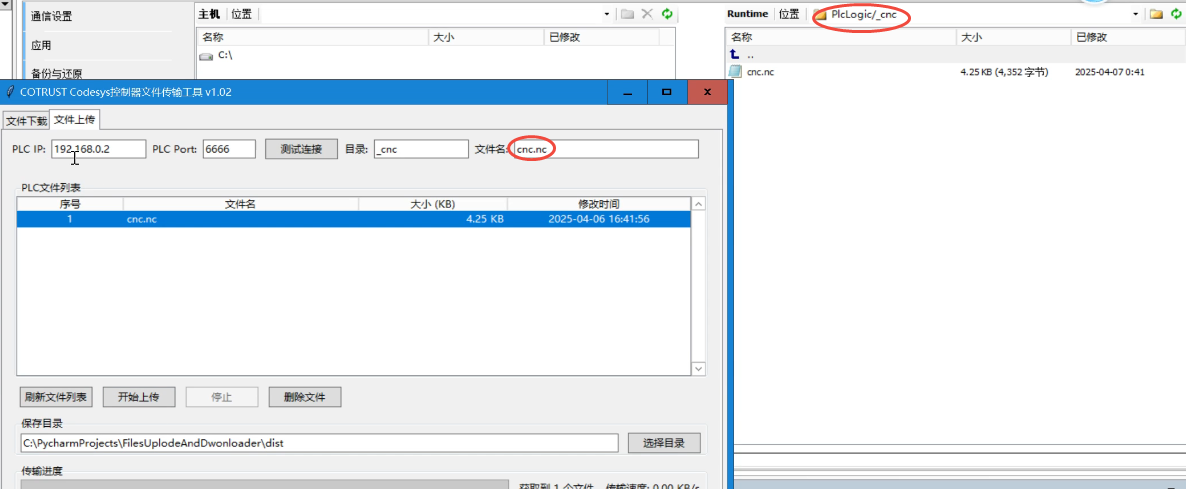Open 应用 in the sidebar
This screenshot has width=1186, height=489.
(41, 45)
